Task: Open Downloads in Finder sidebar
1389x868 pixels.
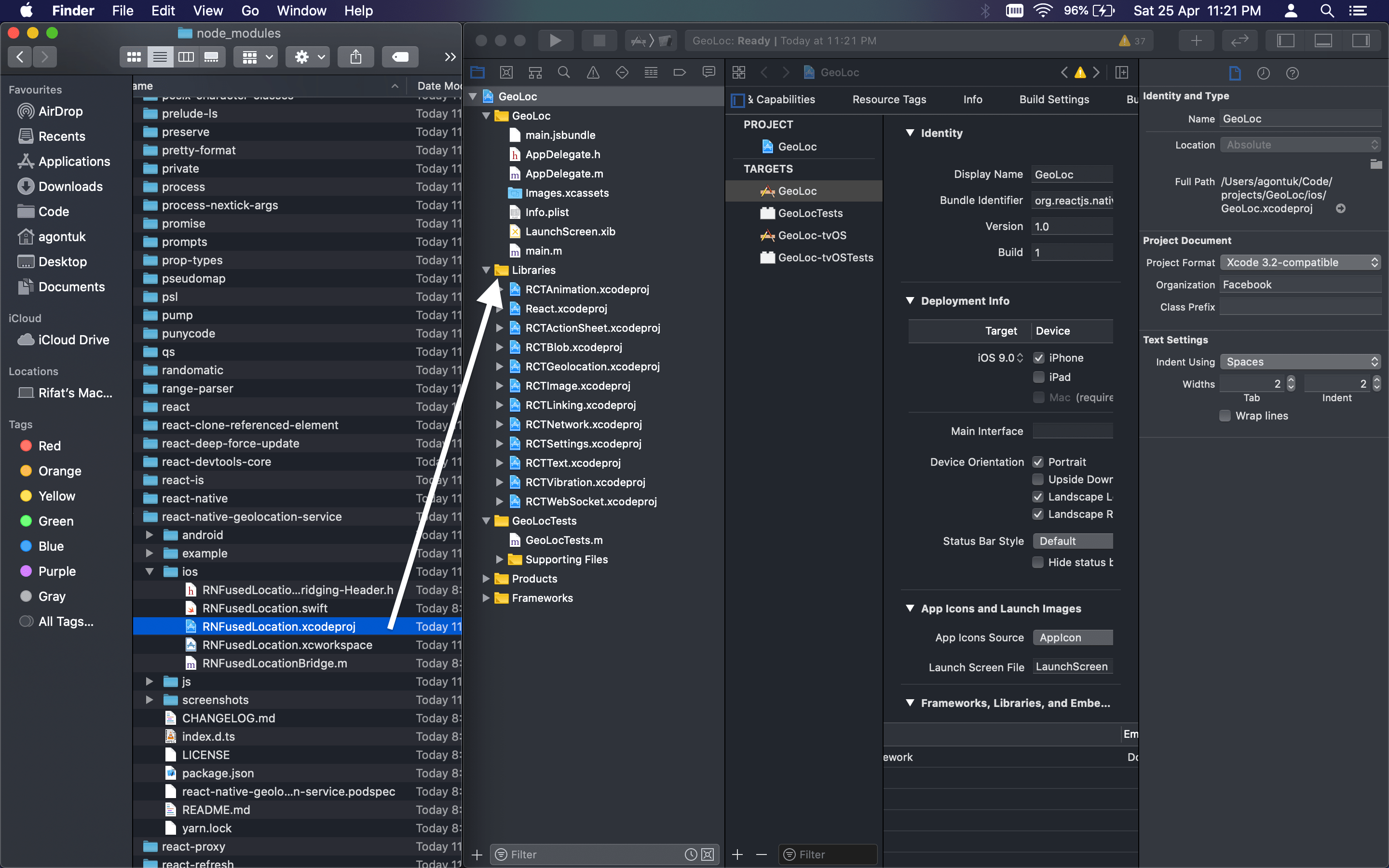Action: [x=70, y=187]
